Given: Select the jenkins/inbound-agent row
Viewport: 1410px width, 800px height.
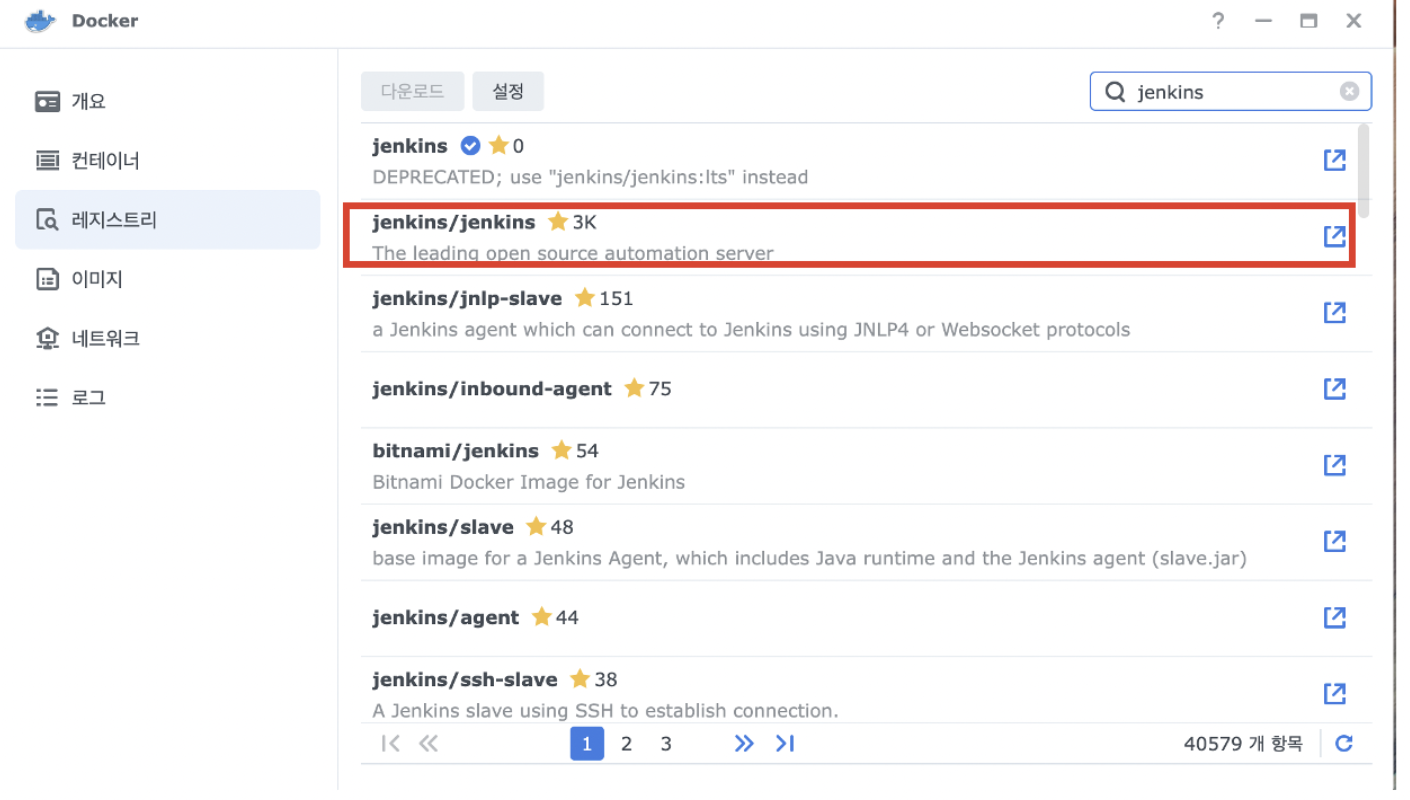Looking at the screenshot, I should [x=866, y=389].
